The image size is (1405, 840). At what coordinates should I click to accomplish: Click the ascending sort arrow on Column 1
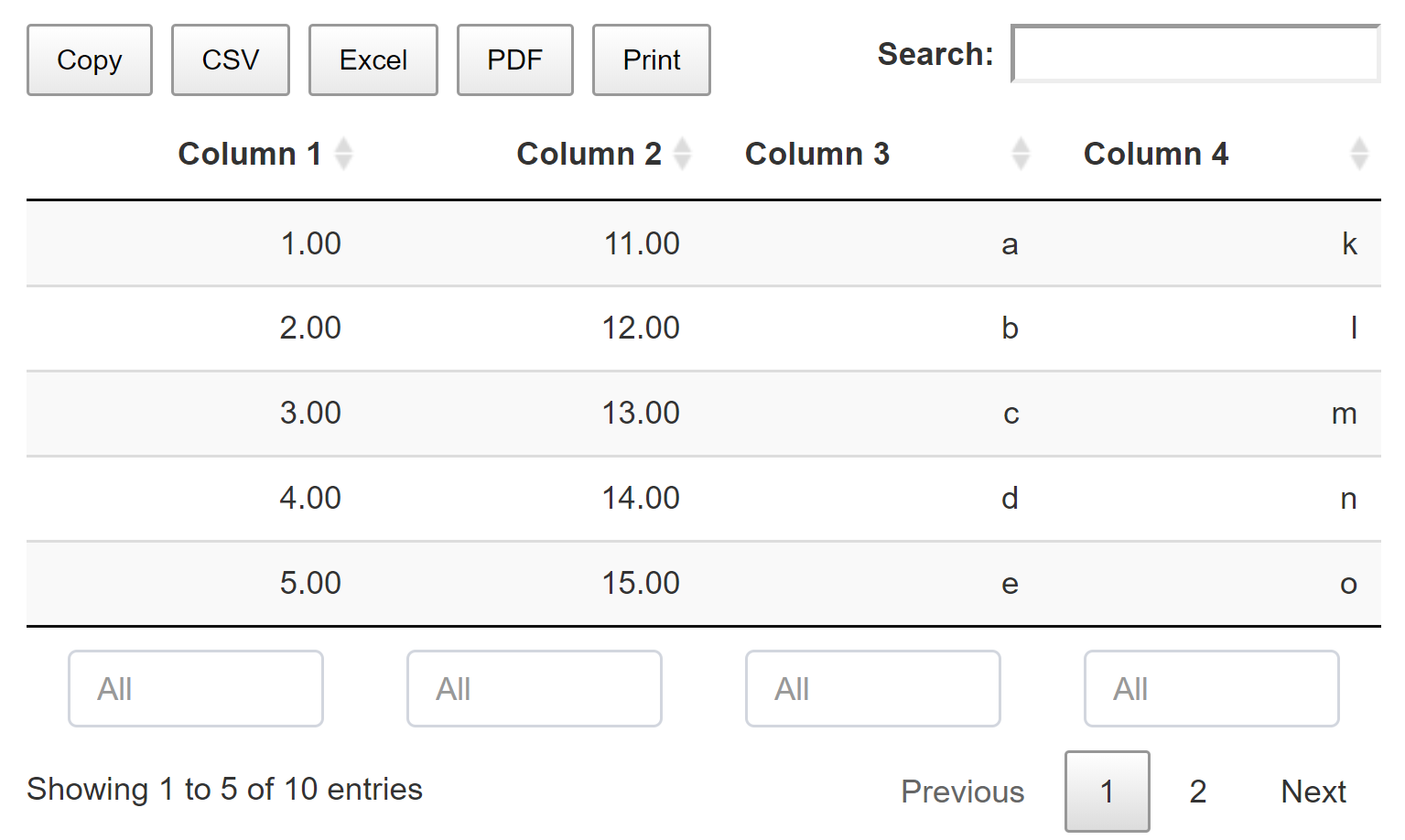point(345,145)
